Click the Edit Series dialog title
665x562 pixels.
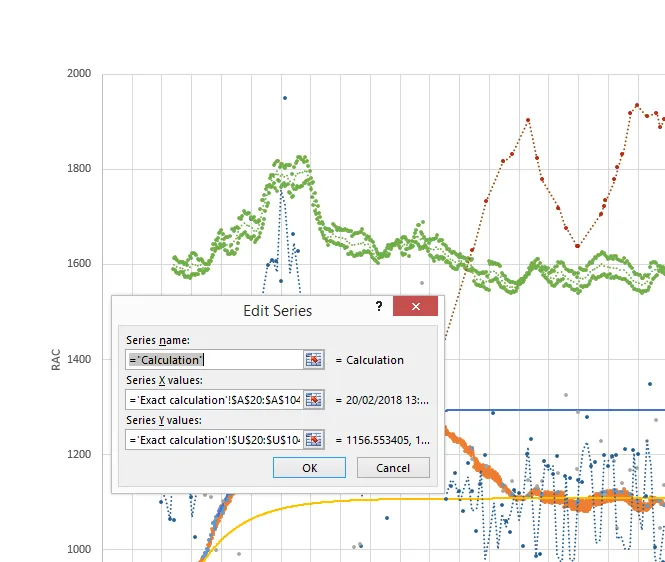point(277,311)
